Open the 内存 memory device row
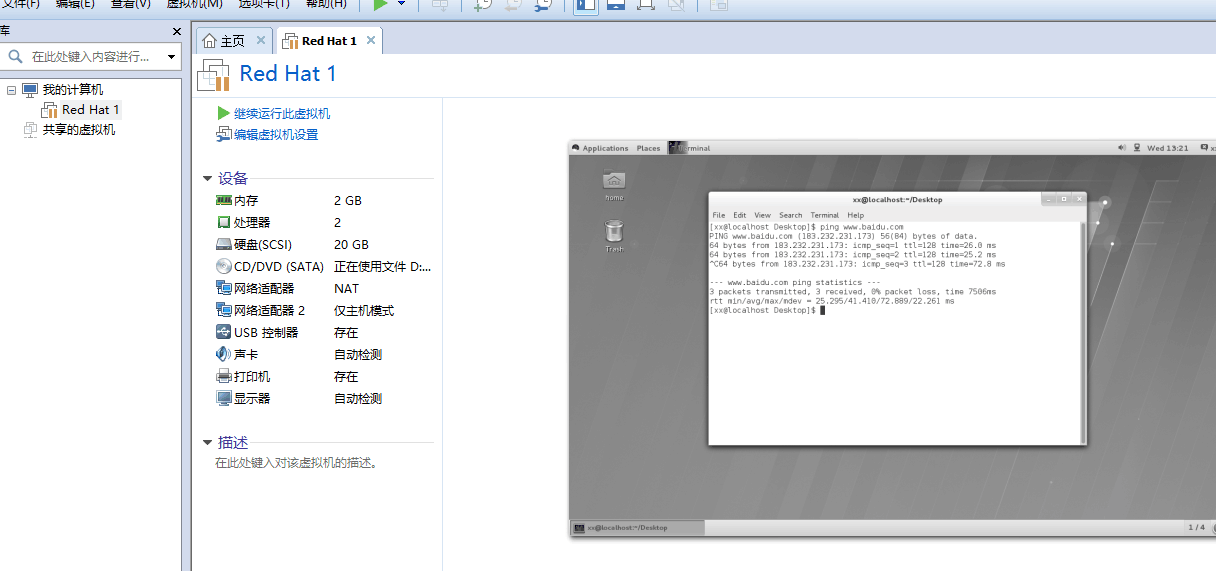The image size is (1216, 571). coord(324,201)
